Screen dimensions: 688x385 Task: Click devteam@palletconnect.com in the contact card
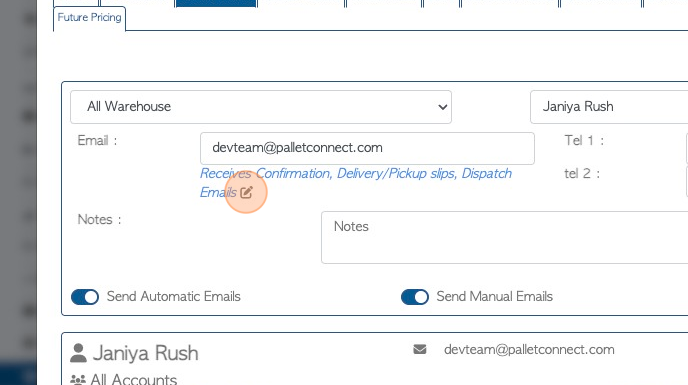point(529,349)
